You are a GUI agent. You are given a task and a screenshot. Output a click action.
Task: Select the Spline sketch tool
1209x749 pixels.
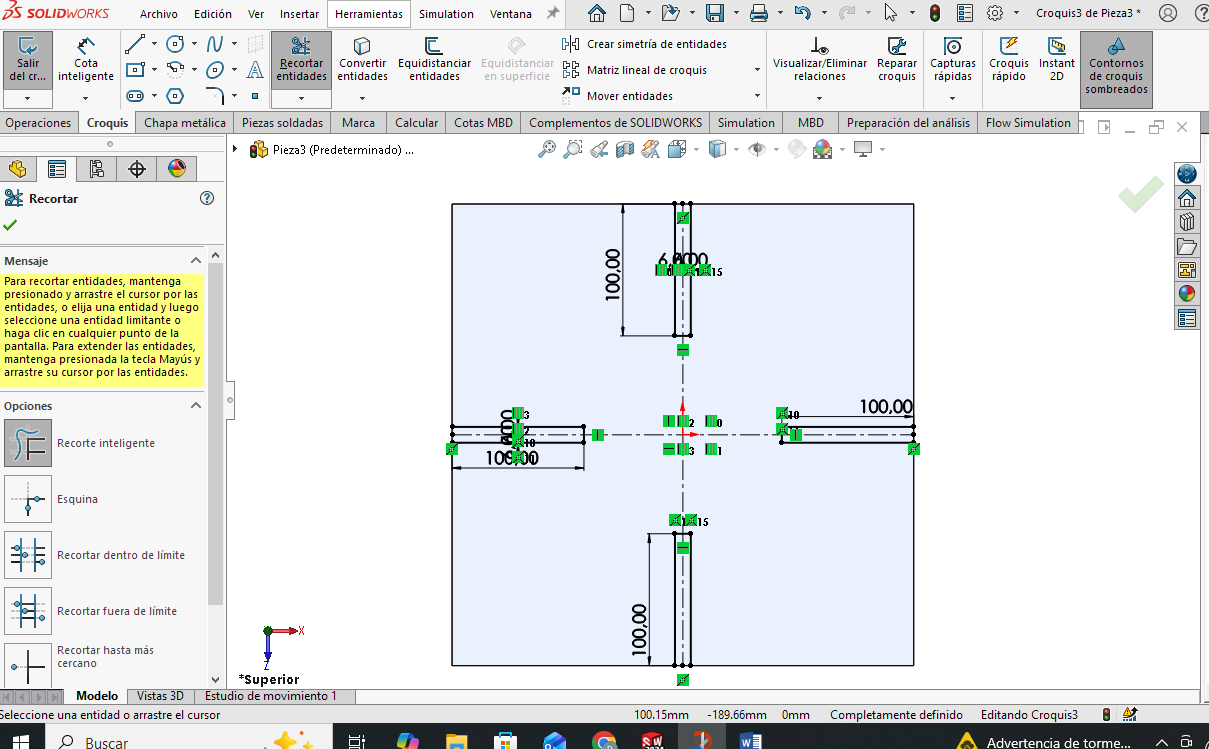pyautogui.click(x=215, y=45)
